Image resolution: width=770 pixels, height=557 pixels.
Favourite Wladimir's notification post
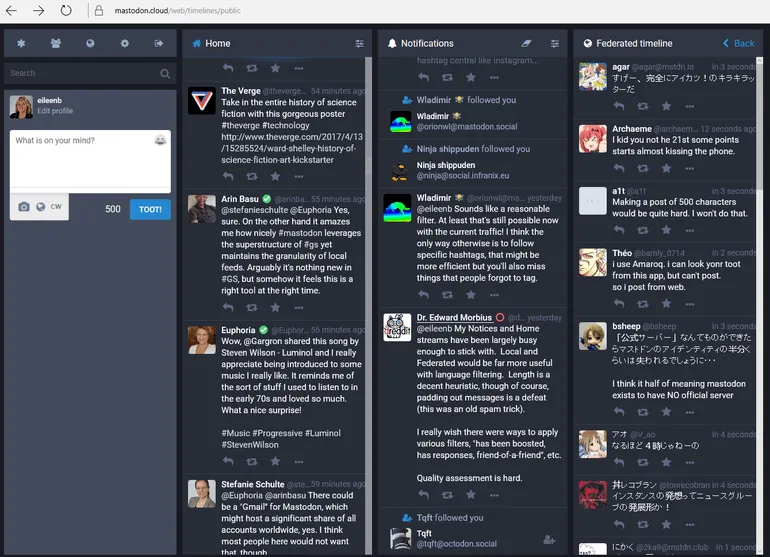click(x=471, y=295)
